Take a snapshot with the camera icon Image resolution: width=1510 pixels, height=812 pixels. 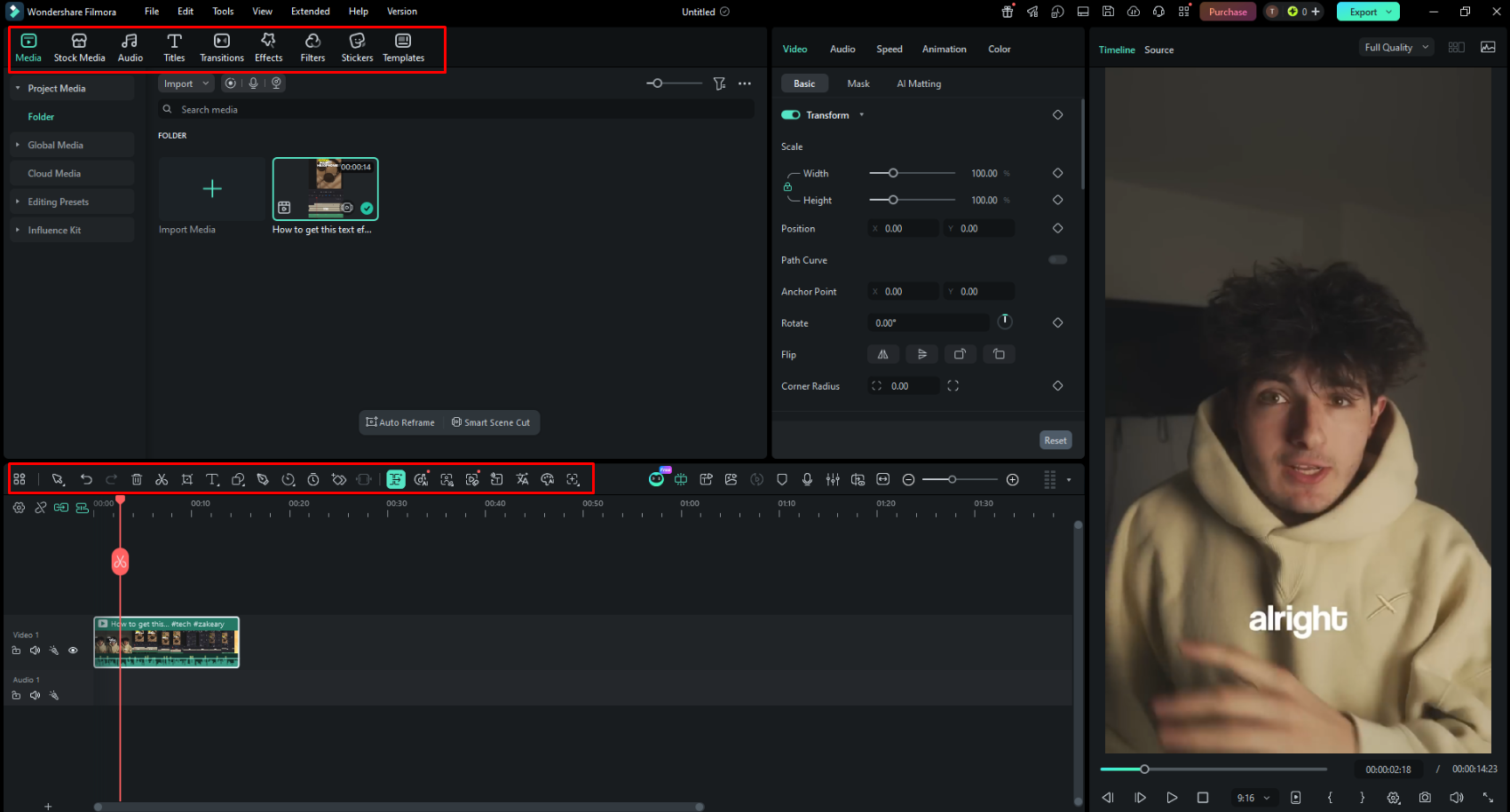click(1425, 797)
